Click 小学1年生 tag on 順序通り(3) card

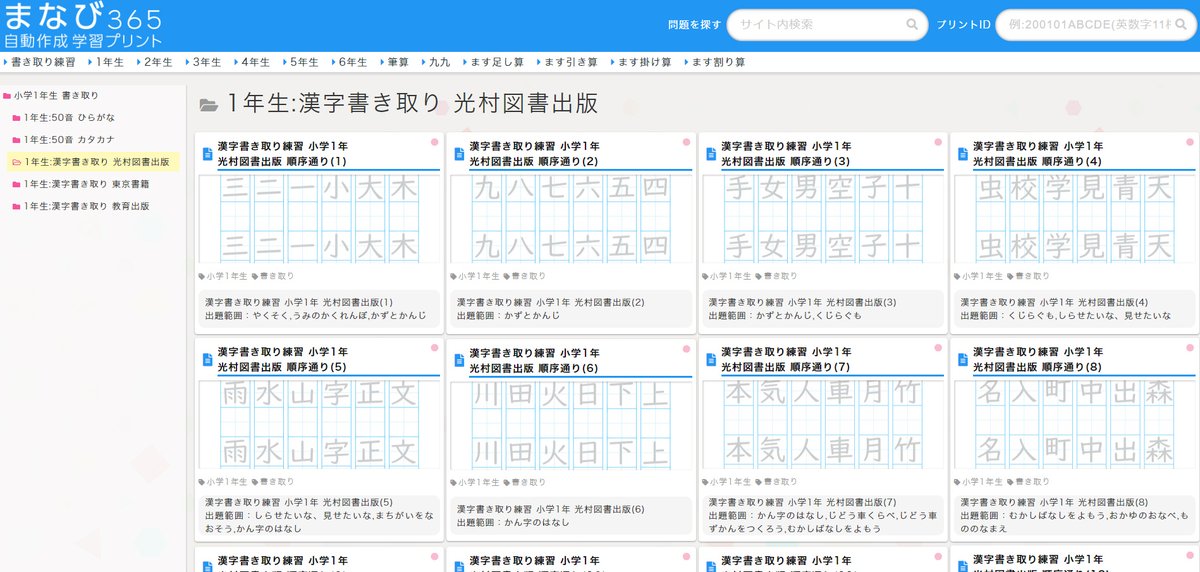[x=725, y=276]
